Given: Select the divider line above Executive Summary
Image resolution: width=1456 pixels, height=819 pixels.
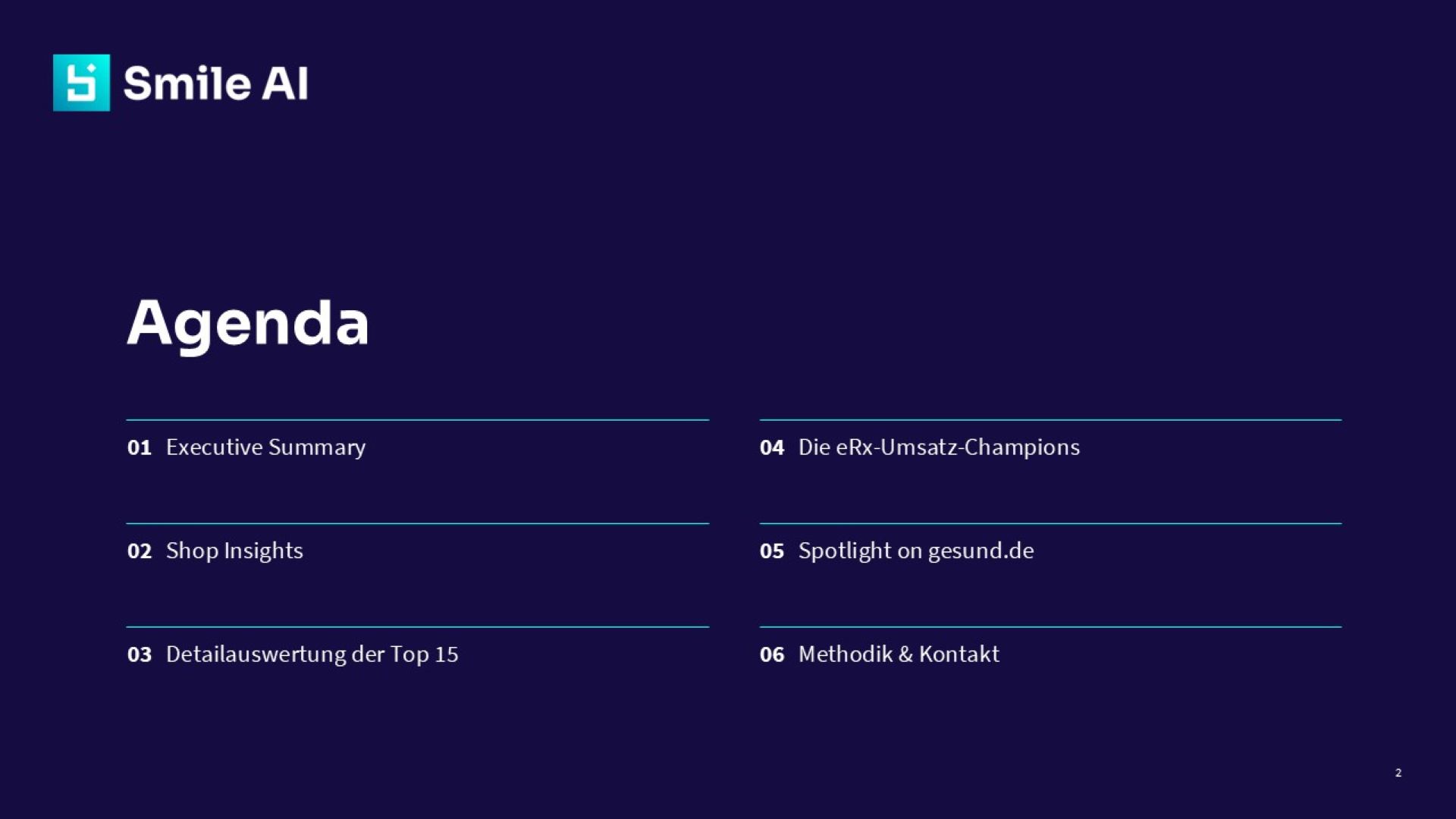Looking at the screenshot, I should [417, 419].
